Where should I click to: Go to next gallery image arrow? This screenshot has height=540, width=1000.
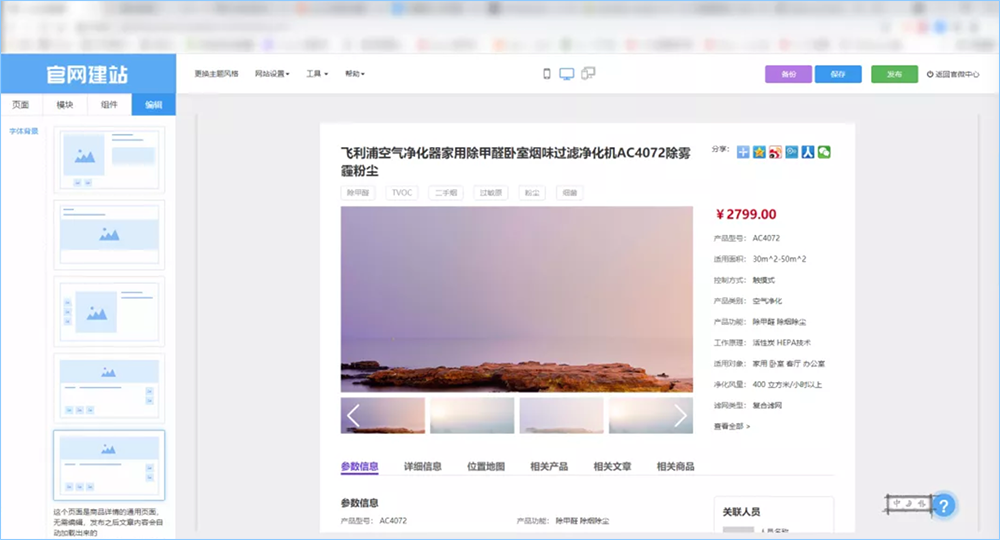pyautogui.click(x=680, y=416)
